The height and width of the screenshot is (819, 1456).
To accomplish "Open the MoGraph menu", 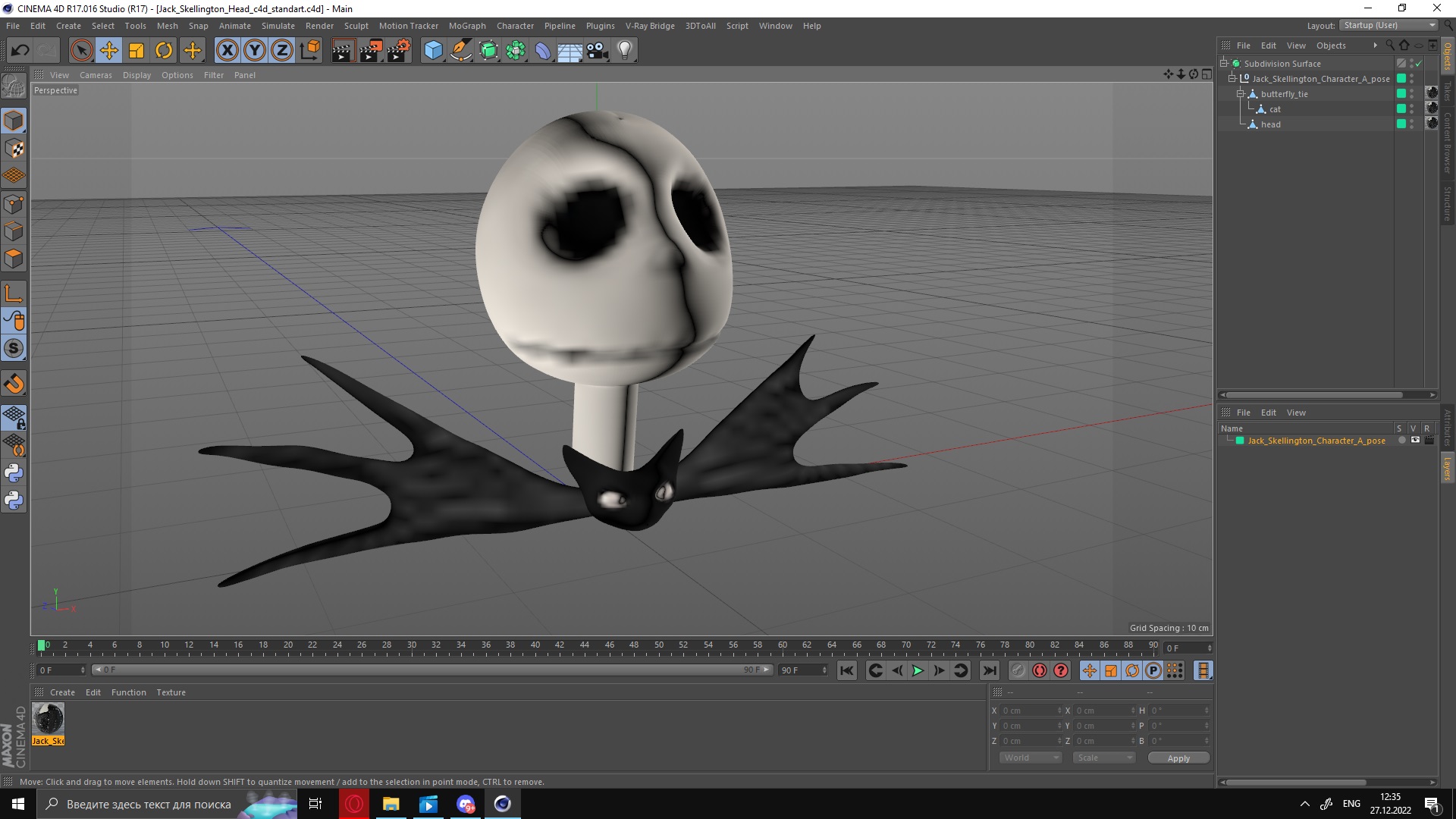I will coord(467,26).
